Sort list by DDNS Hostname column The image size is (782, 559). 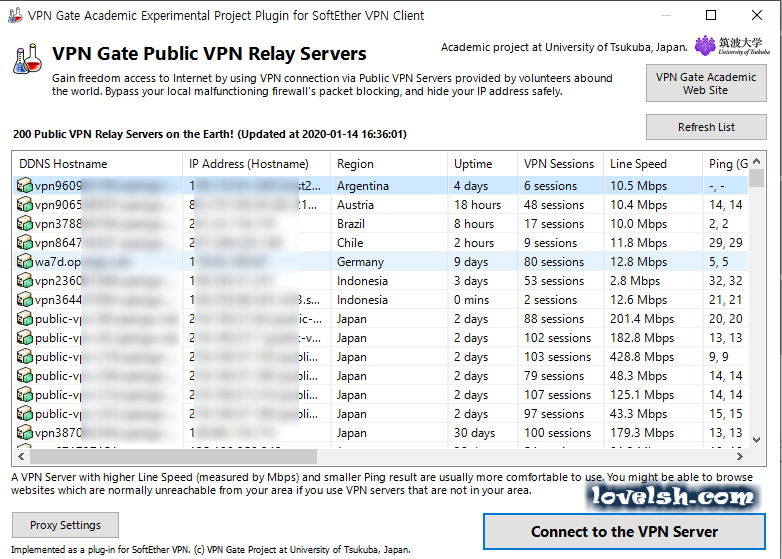(97, 164)
